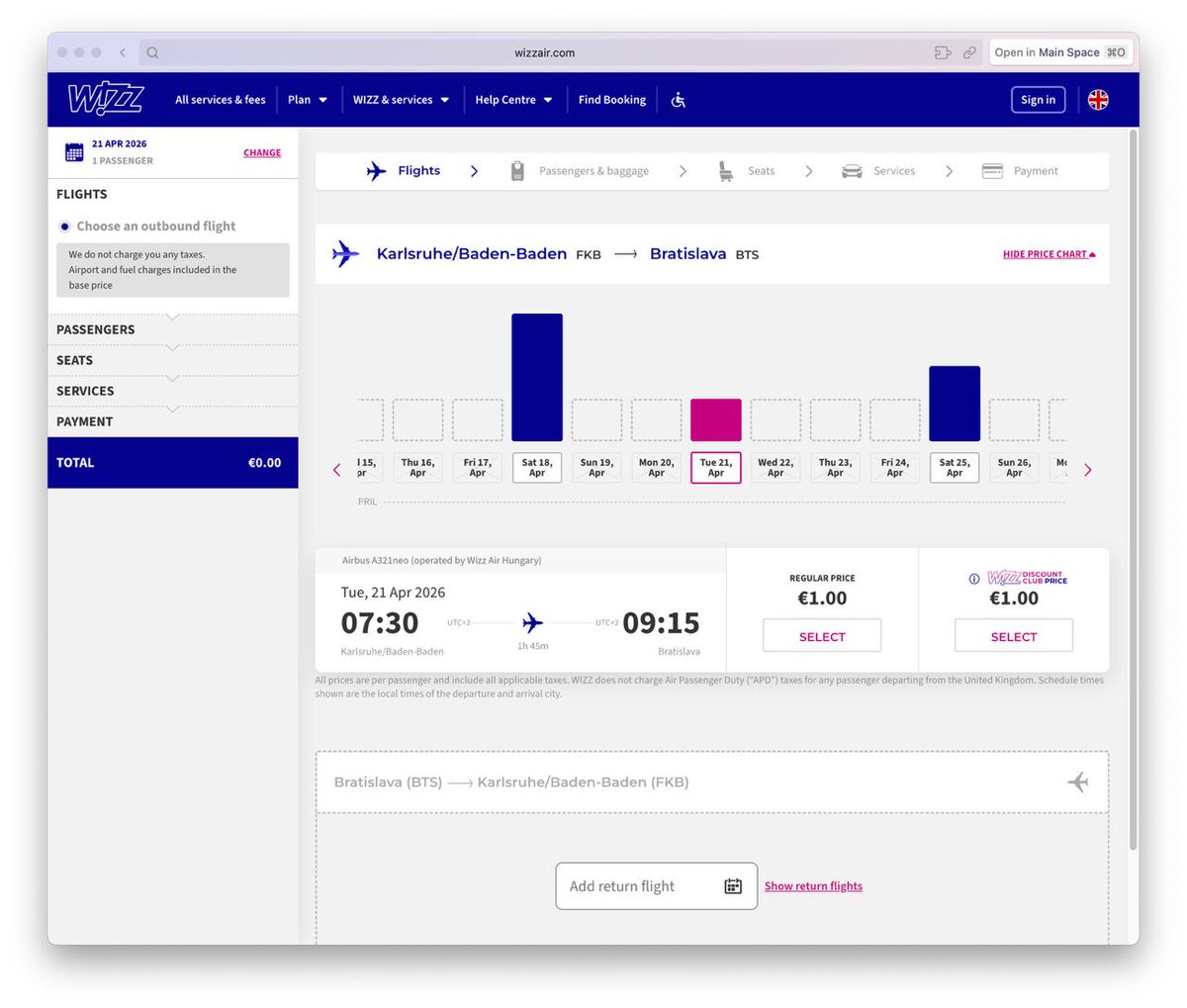This screenshot has height=1008, width=1187.
Task: Click credit card icon in Payment step
Action: coord(992,171)
